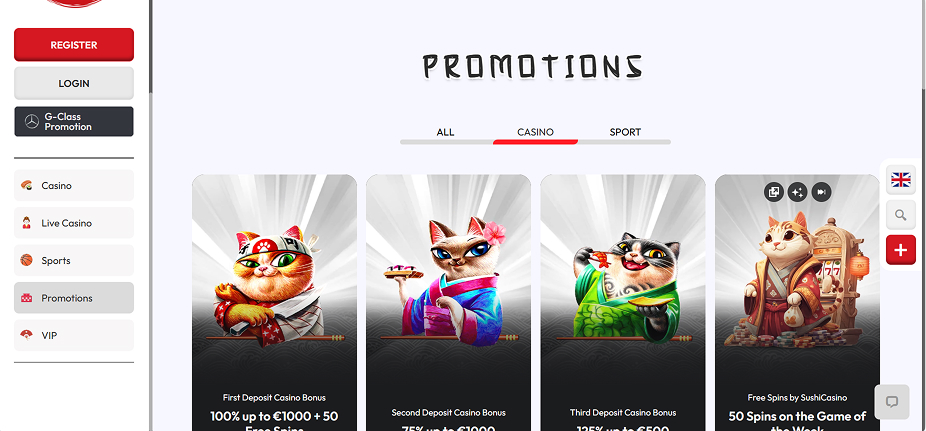Switch to the SPORT promotions tab
The width and height of the screenshot is (926, 431).
point(625,132)
